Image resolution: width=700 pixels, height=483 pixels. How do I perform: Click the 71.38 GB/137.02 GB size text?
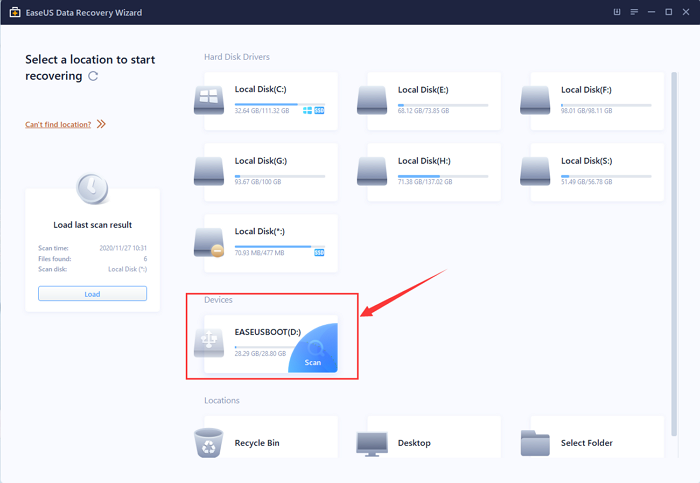pyautogui.click(x=425, y=182)
